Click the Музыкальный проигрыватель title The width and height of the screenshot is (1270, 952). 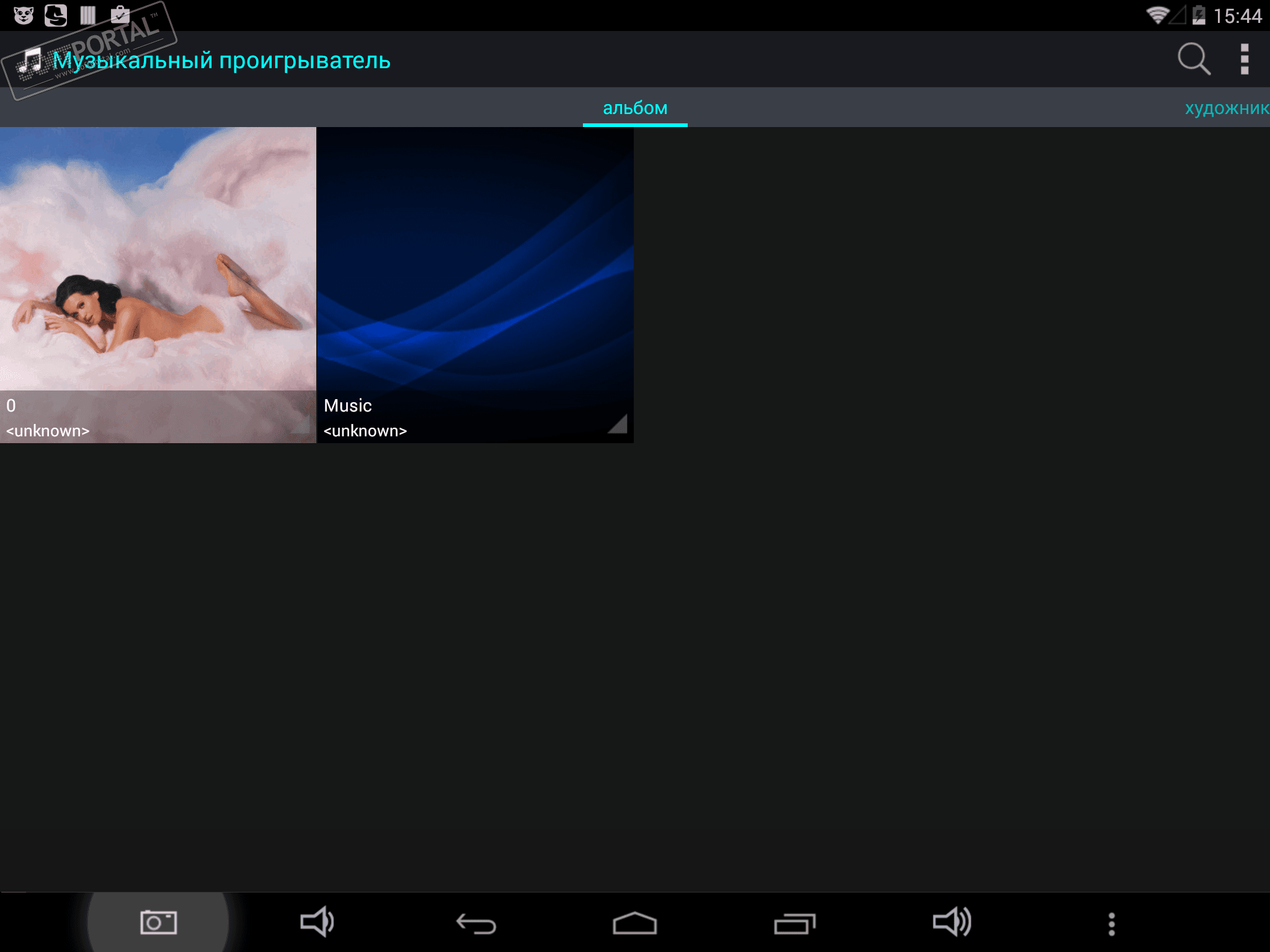click(221, 61)
